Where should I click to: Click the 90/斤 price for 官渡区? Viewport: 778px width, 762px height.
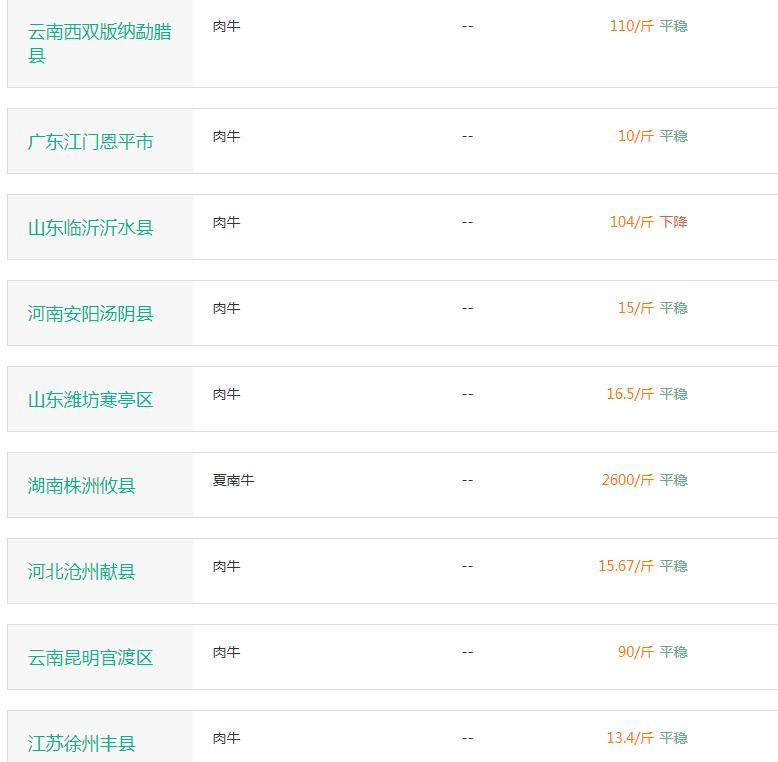point(636,652)
